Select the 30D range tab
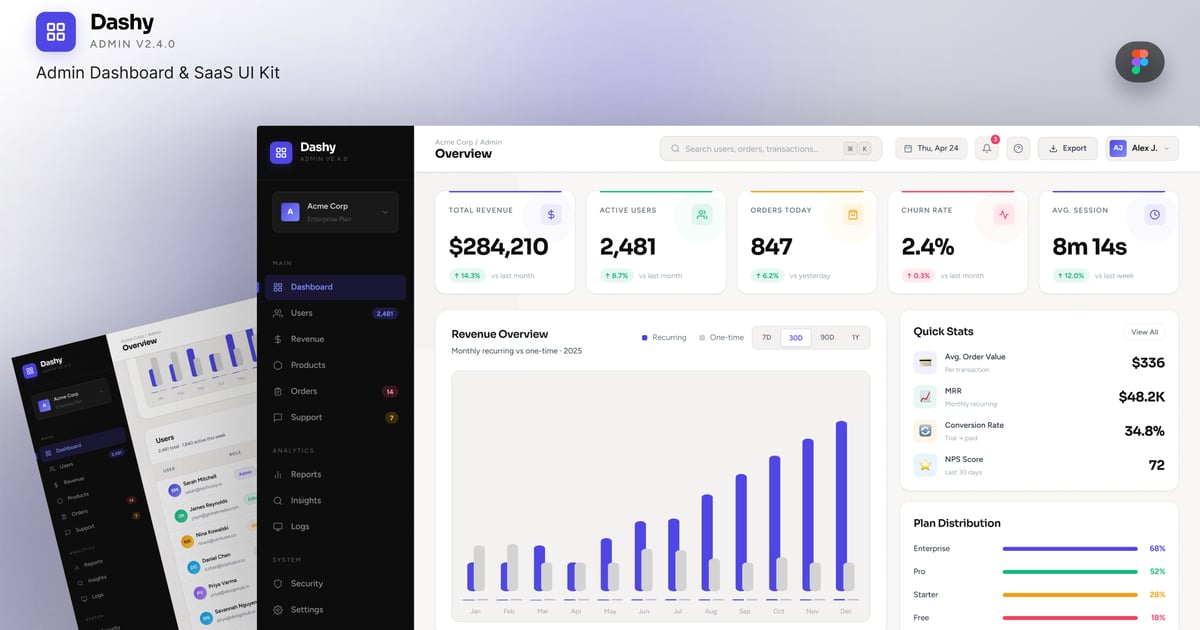1200x630 pixels. point(796,338)
